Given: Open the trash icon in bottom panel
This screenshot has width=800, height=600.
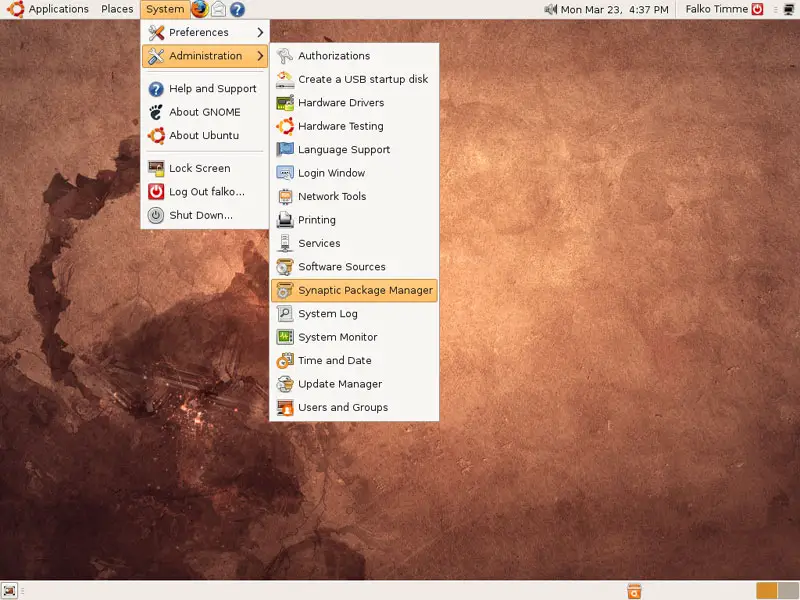Looking at the screenshot, I should (x=634, y=591).
